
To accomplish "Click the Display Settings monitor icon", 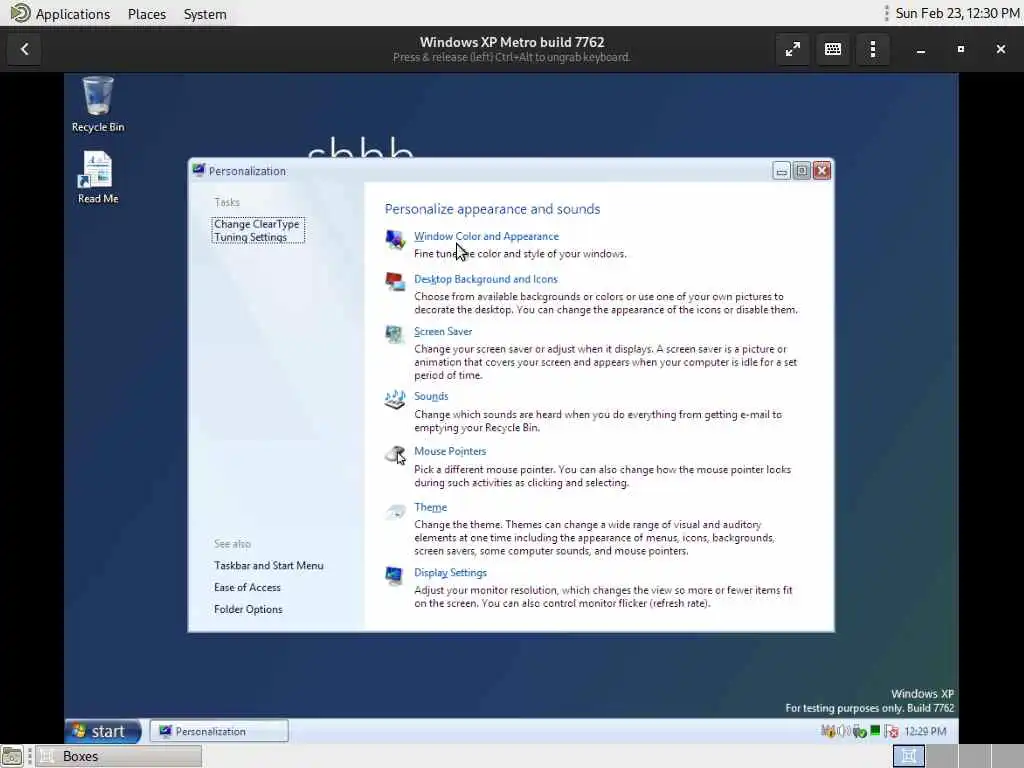I will 394,576.
